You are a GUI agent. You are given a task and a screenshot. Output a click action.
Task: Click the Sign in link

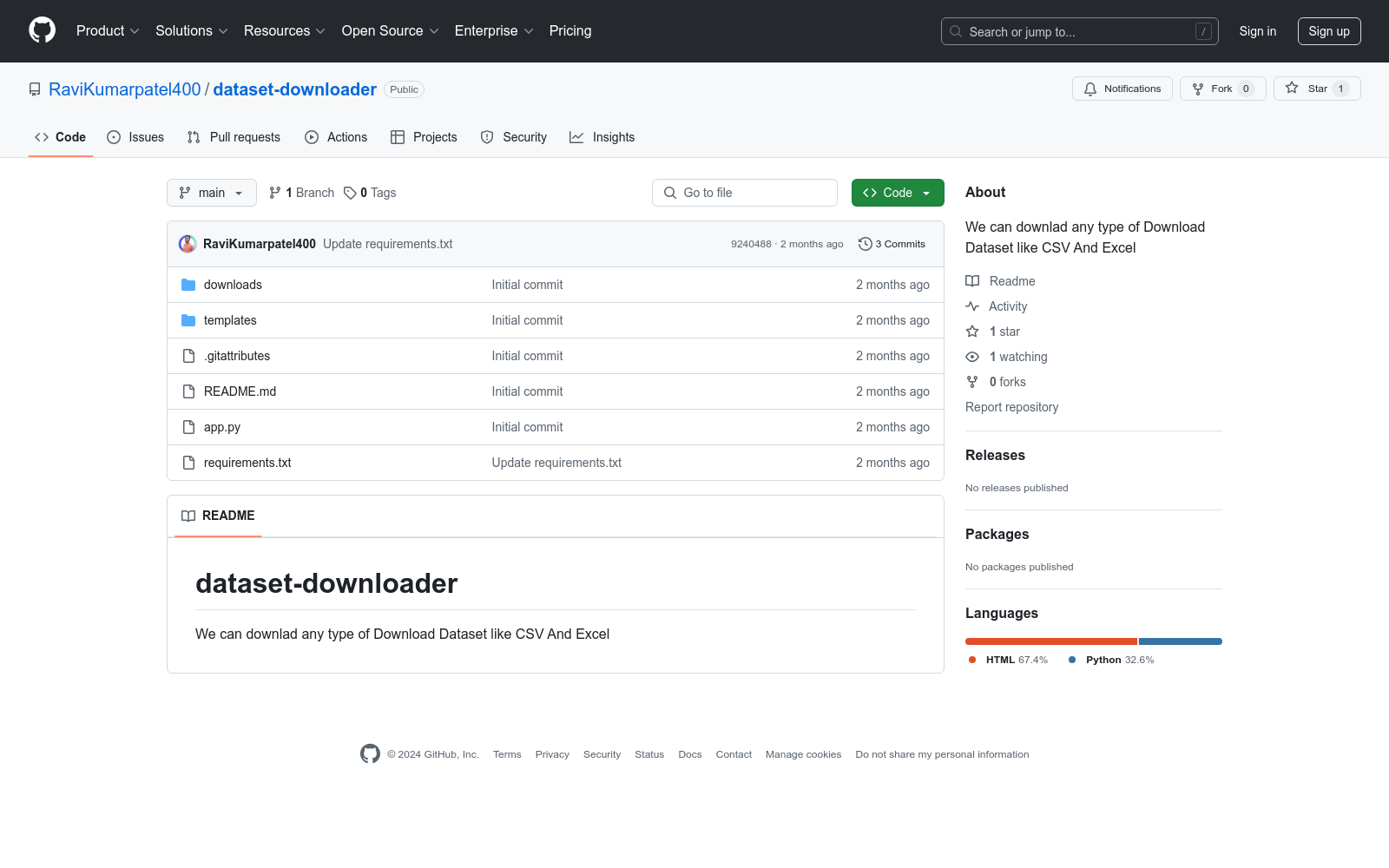click(x=1258, y=31)
